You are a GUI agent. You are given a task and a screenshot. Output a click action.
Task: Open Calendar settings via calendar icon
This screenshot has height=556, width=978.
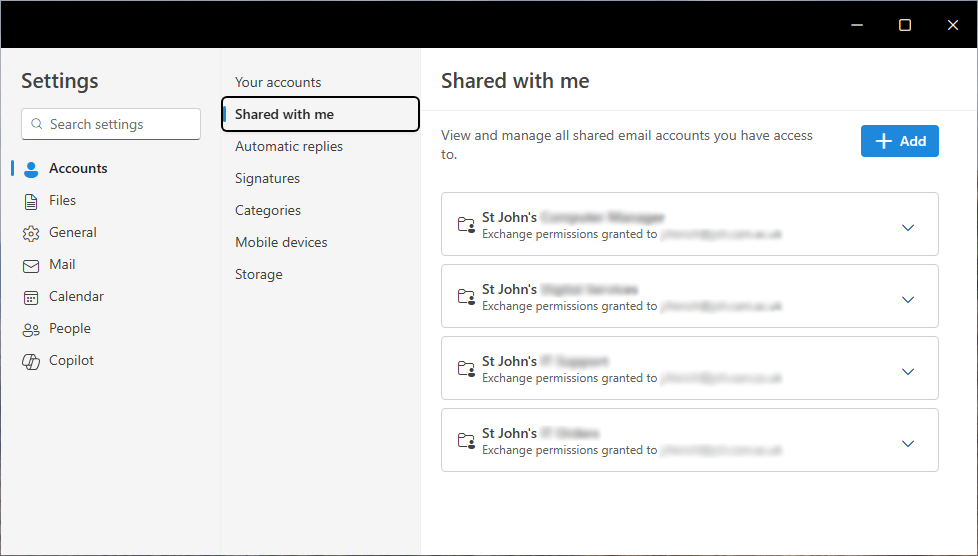(31, 298)
